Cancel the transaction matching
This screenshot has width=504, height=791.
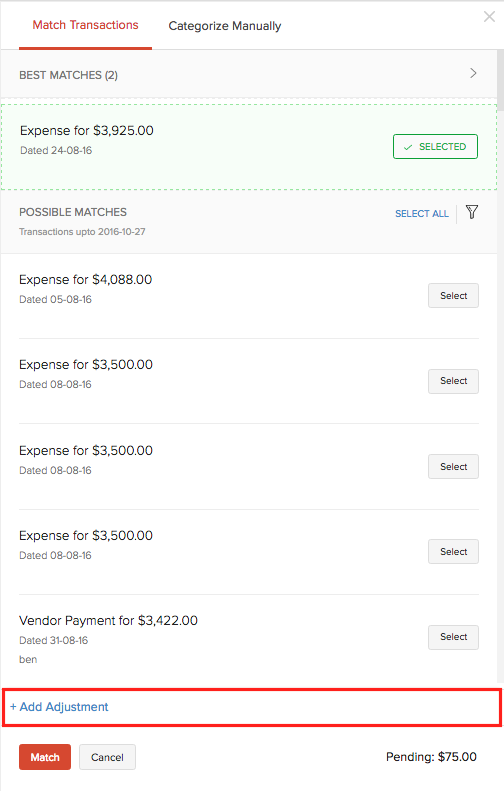(x=107, y=757)
